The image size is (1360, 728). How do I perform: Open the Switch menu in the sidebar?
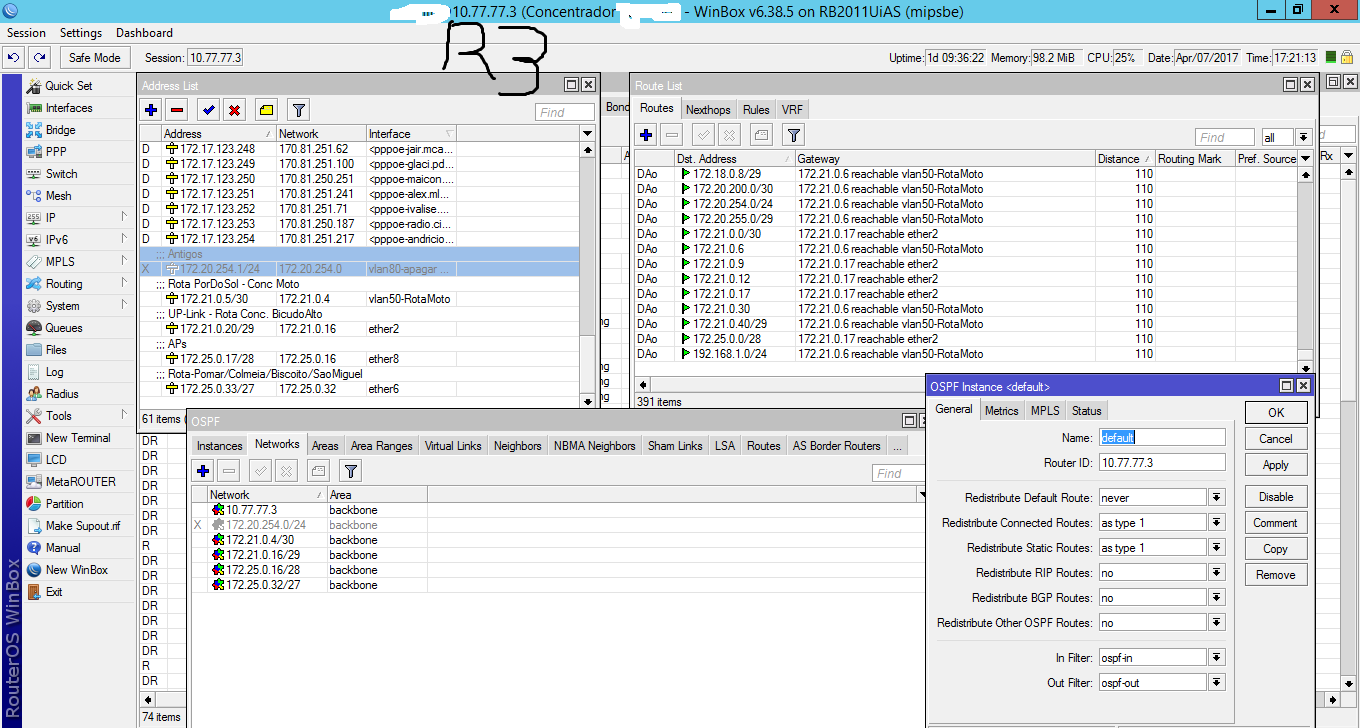pos(61,174)
